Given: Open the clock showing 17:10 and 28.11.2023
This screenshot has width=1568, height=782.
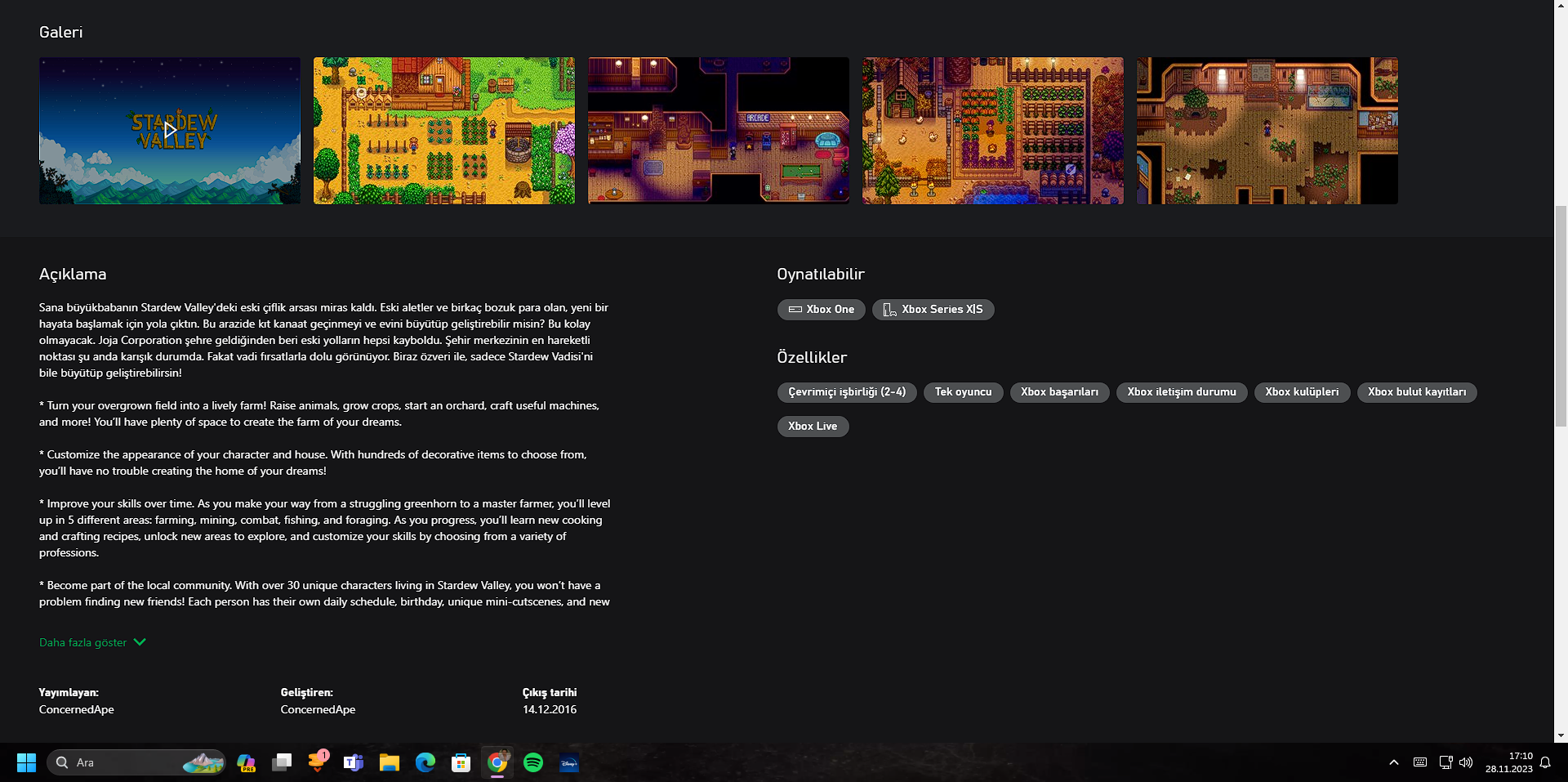Looking at the screenshot, I should (1509, 762).
